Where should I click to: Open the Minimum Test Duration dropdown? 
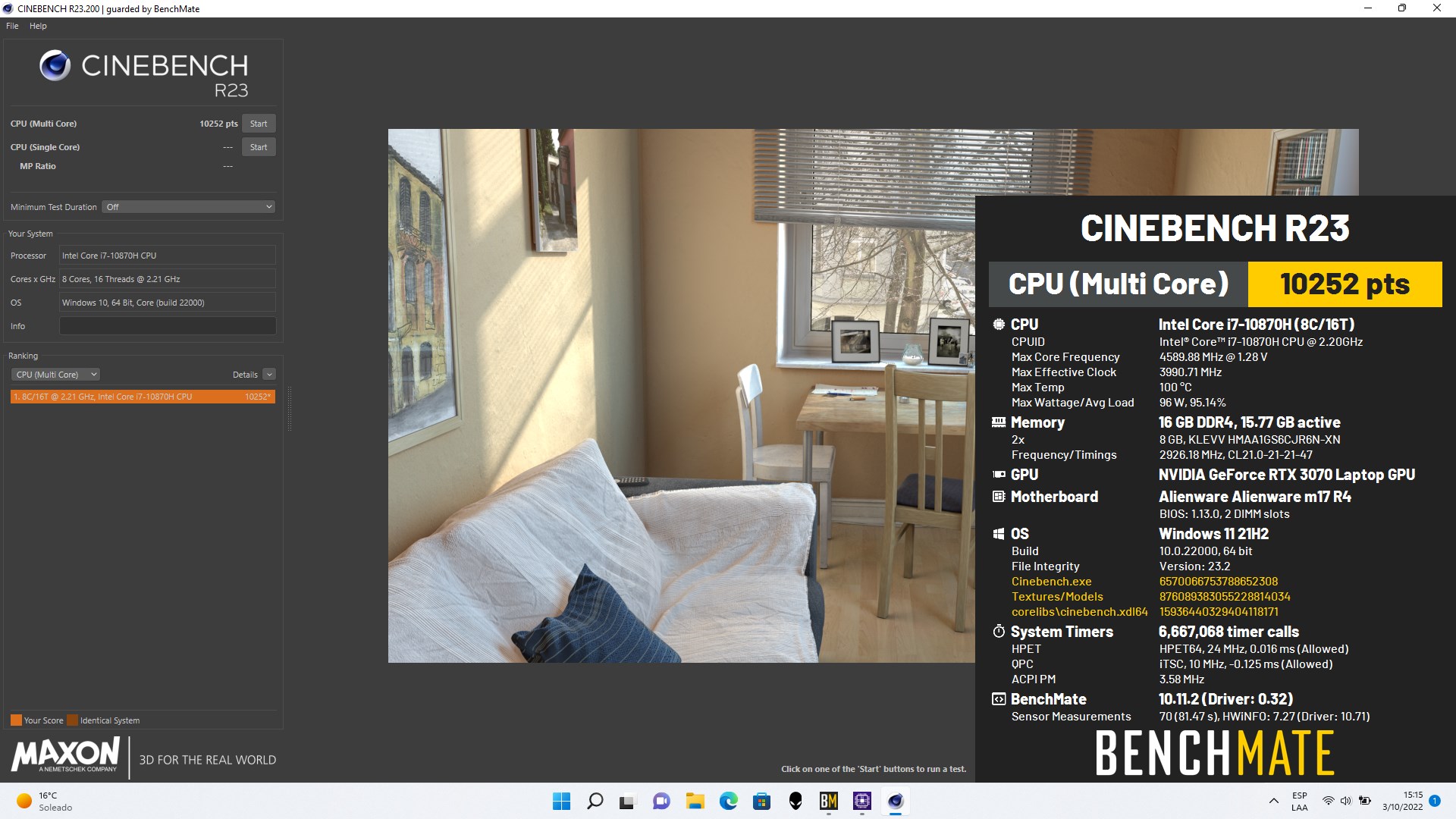tap(188, 207)
